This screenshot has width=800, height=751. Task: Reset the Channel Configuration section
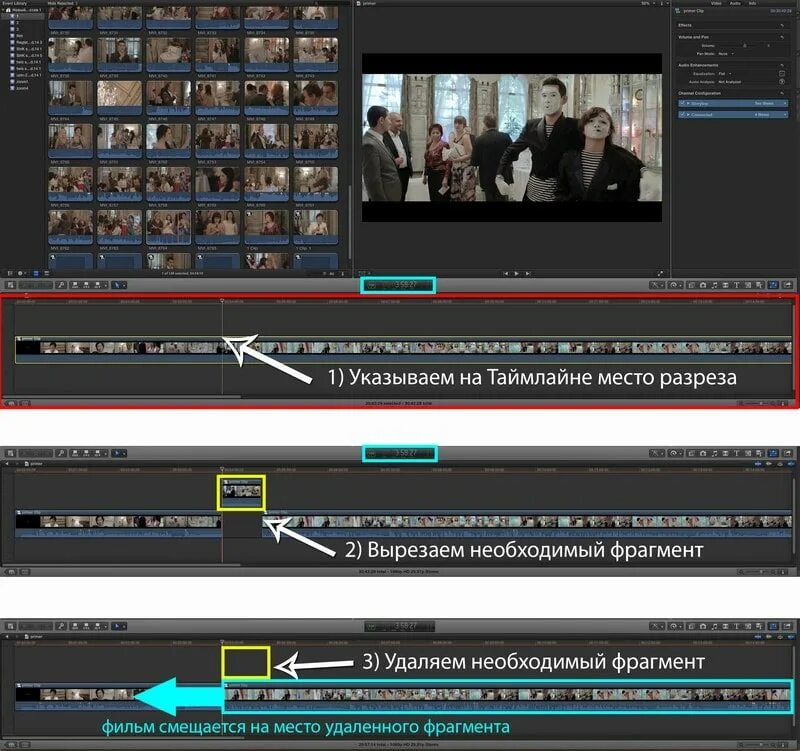[782, 93]
